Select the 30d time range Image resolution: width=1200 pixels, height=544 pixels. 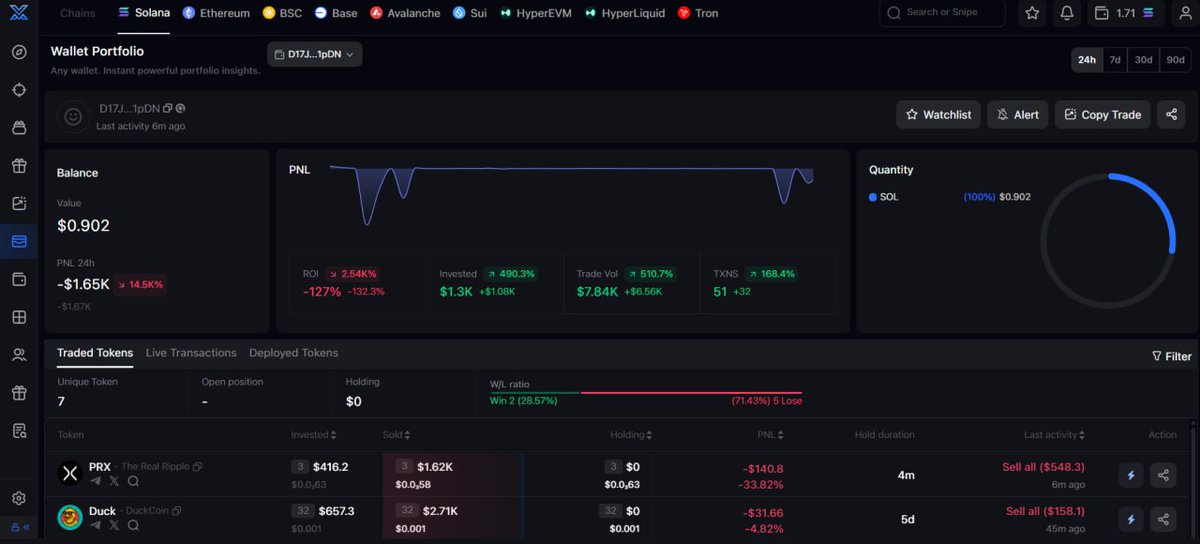click(1143, 60)
